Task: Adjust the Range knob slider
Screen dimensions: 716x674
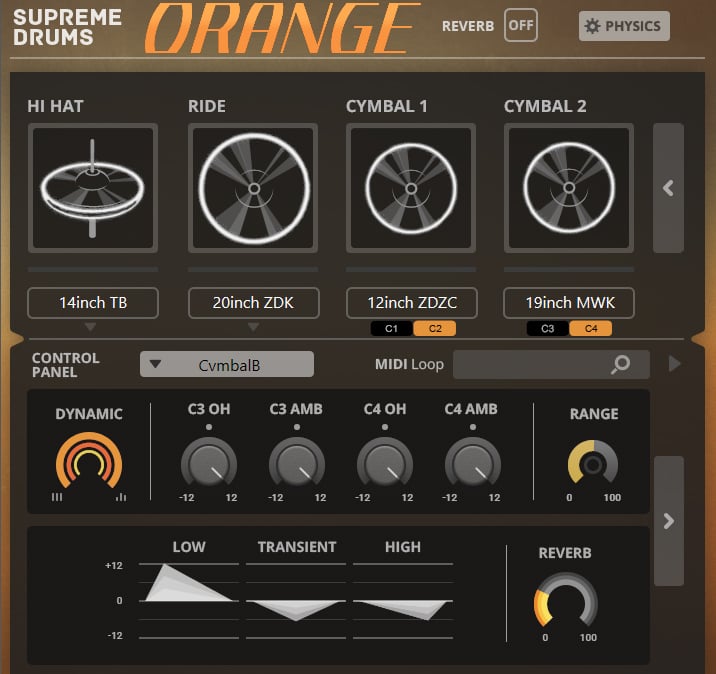Action: pyautogui.click(x=593, y=463)
